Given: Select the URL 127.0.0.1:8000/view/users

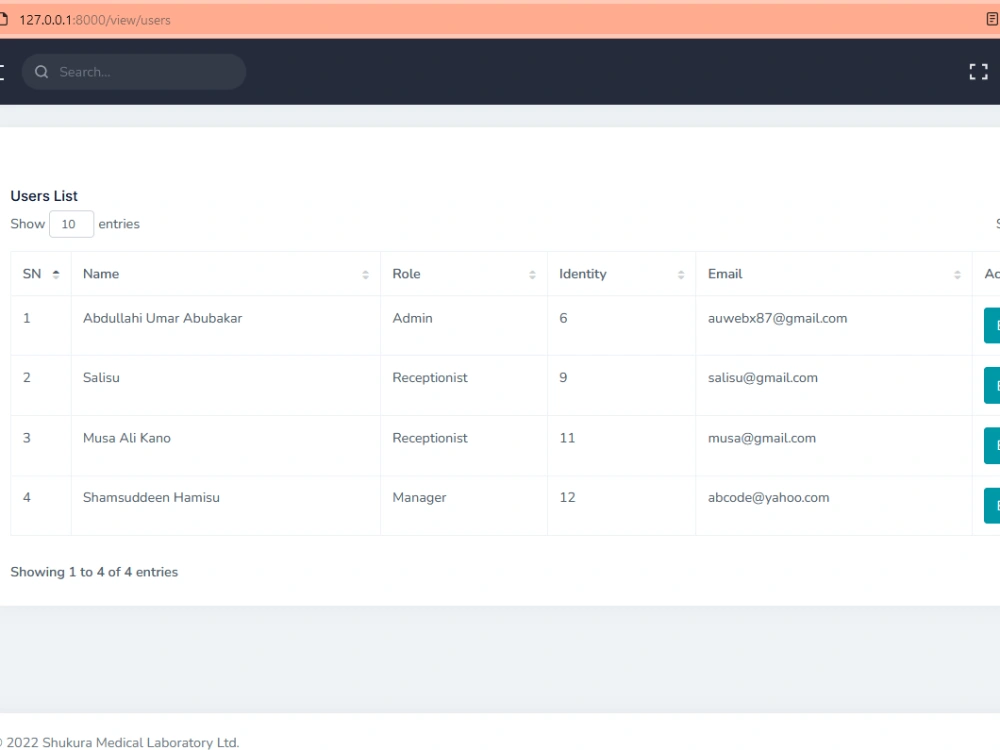Looking at the screenshot, I should click(95, 19).
